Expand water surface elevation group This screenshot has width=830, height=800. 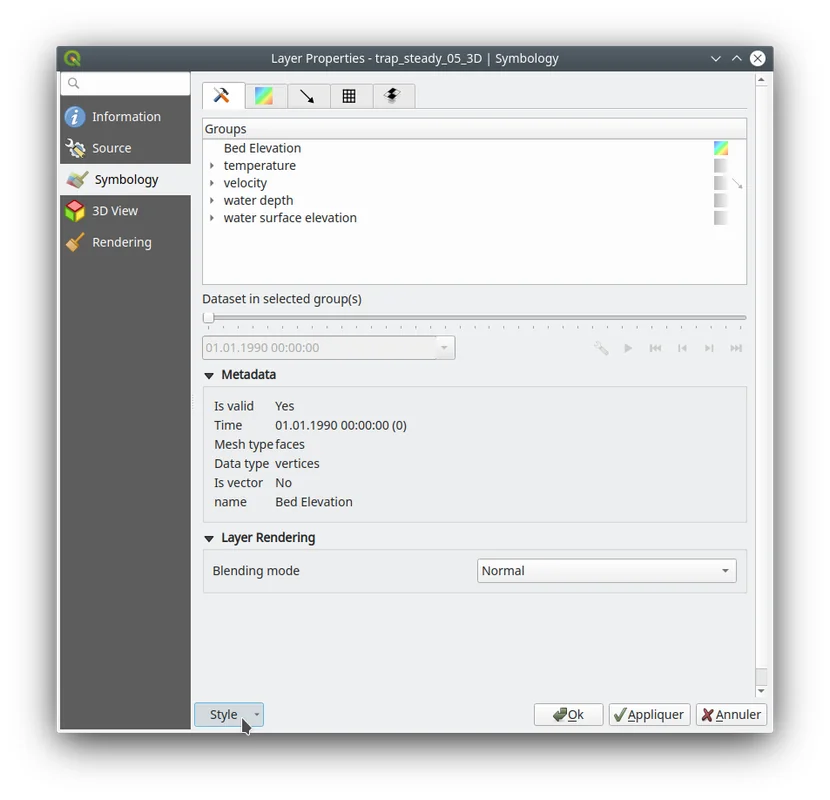coord(212,218)
